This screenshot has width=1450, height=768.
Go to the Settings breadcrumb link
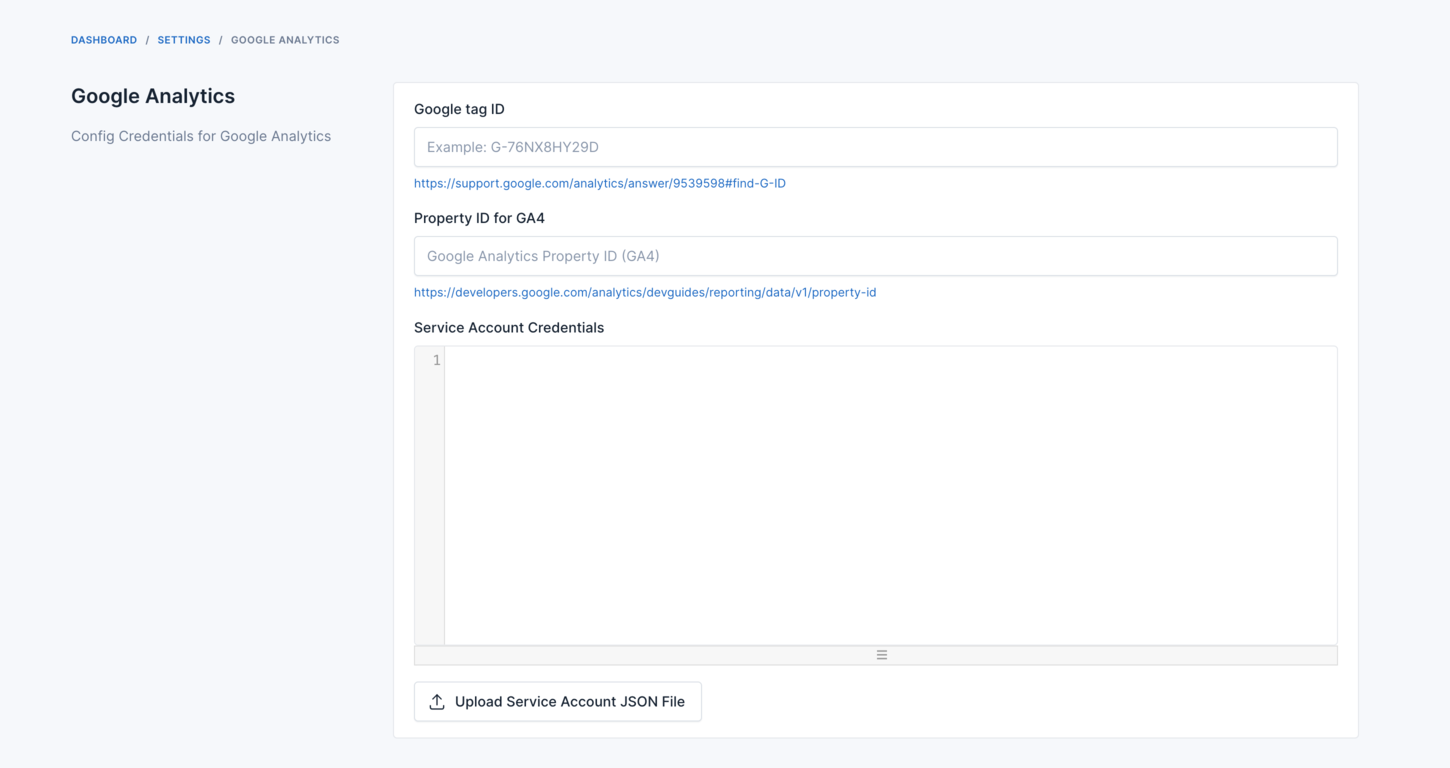(x=184, y=40)
